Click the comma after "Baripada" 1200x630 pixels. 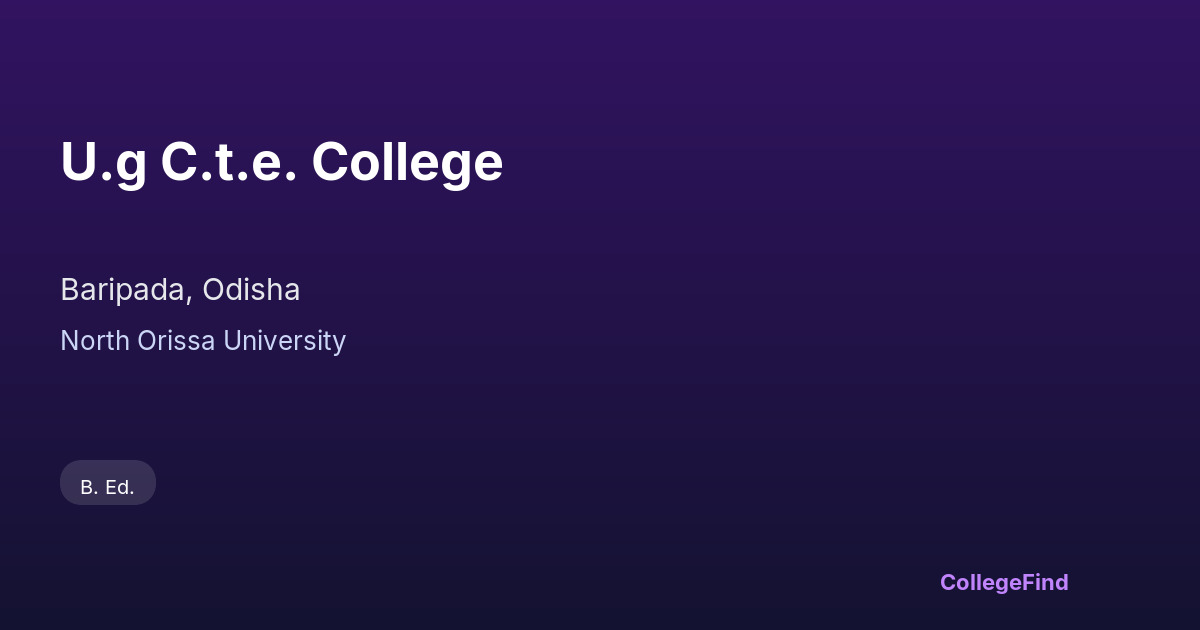click(x=190, y=298)
